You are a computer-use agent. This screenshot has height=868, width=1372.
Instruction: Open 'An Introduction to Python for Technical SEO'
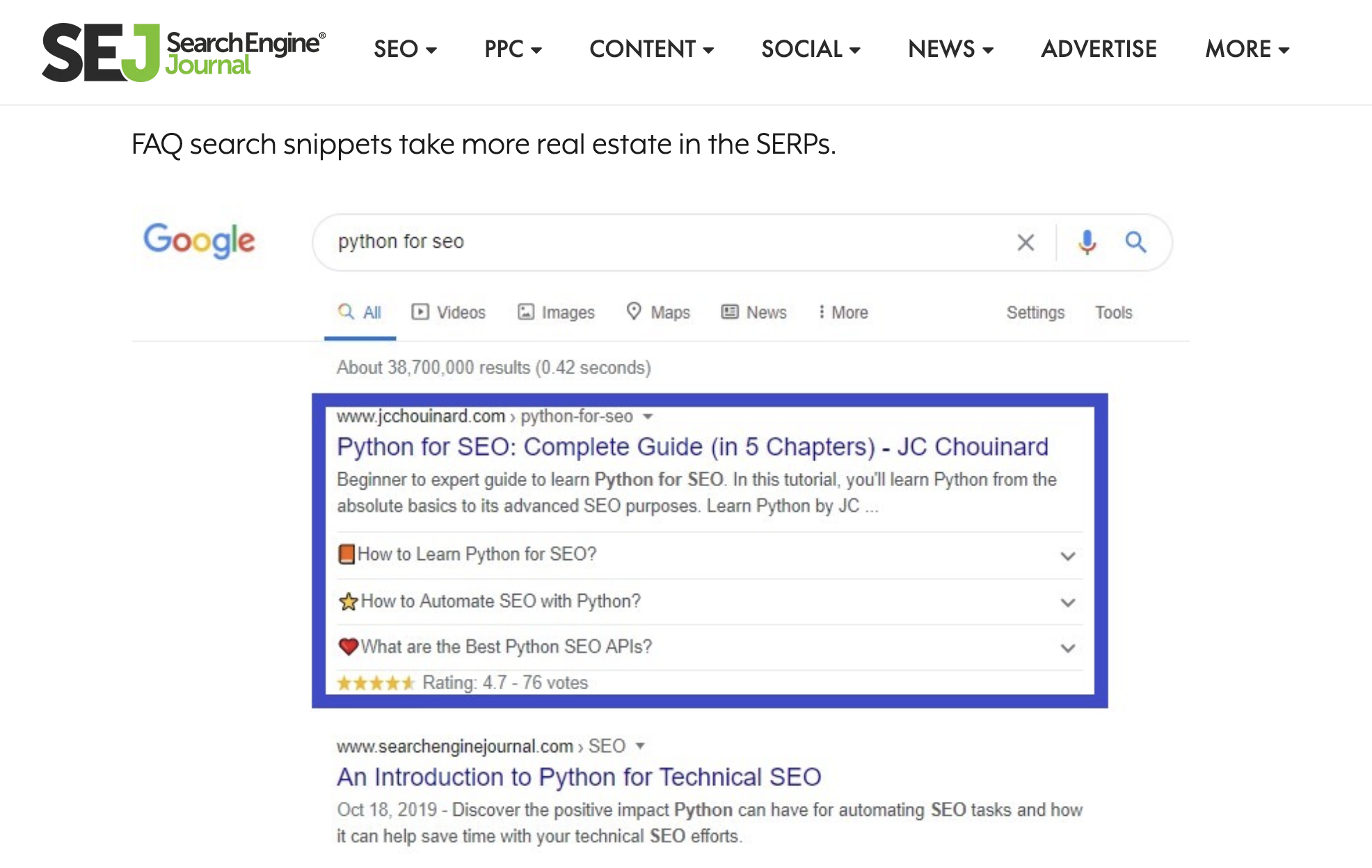click(578, 777)
